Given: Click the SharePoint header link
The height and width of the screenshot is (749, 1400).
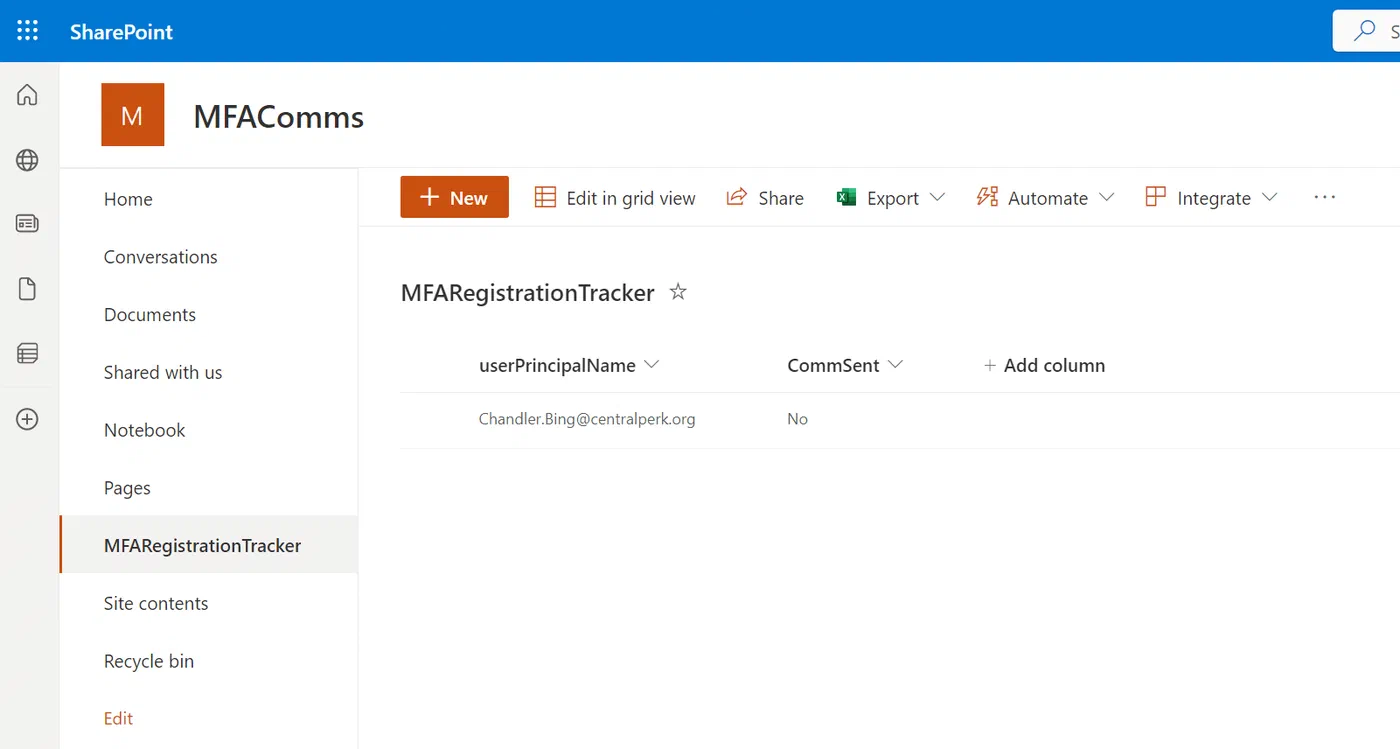Looking at the screenshot, I should (121, 31).
